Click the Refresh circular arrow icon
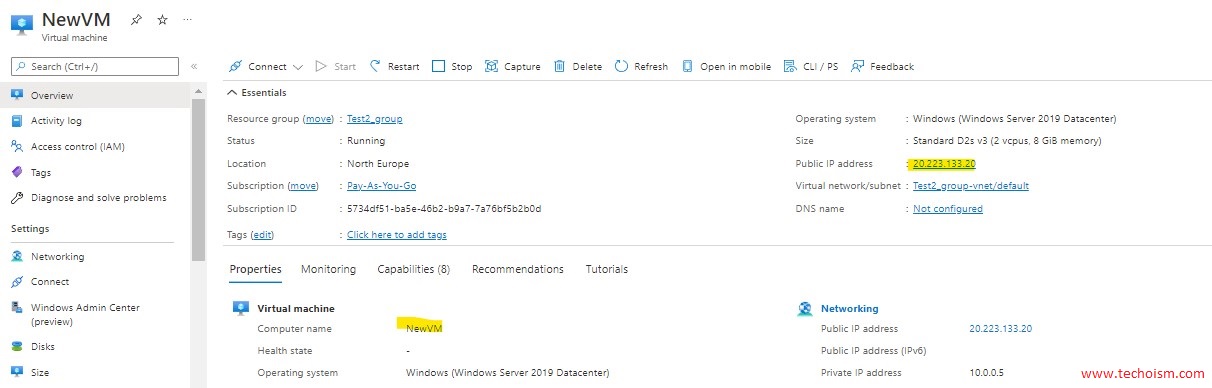Image resolution: width=1212 pixels, height=388 pixels. pyautogui.click(x=622, y=66)
